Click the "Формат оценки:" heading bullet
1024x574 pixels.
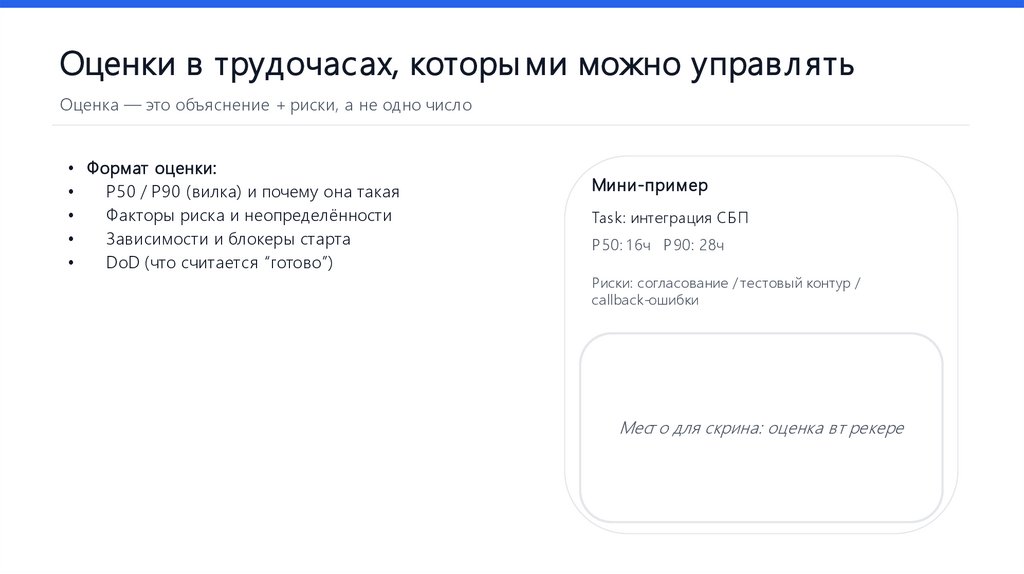click(151, 168)
